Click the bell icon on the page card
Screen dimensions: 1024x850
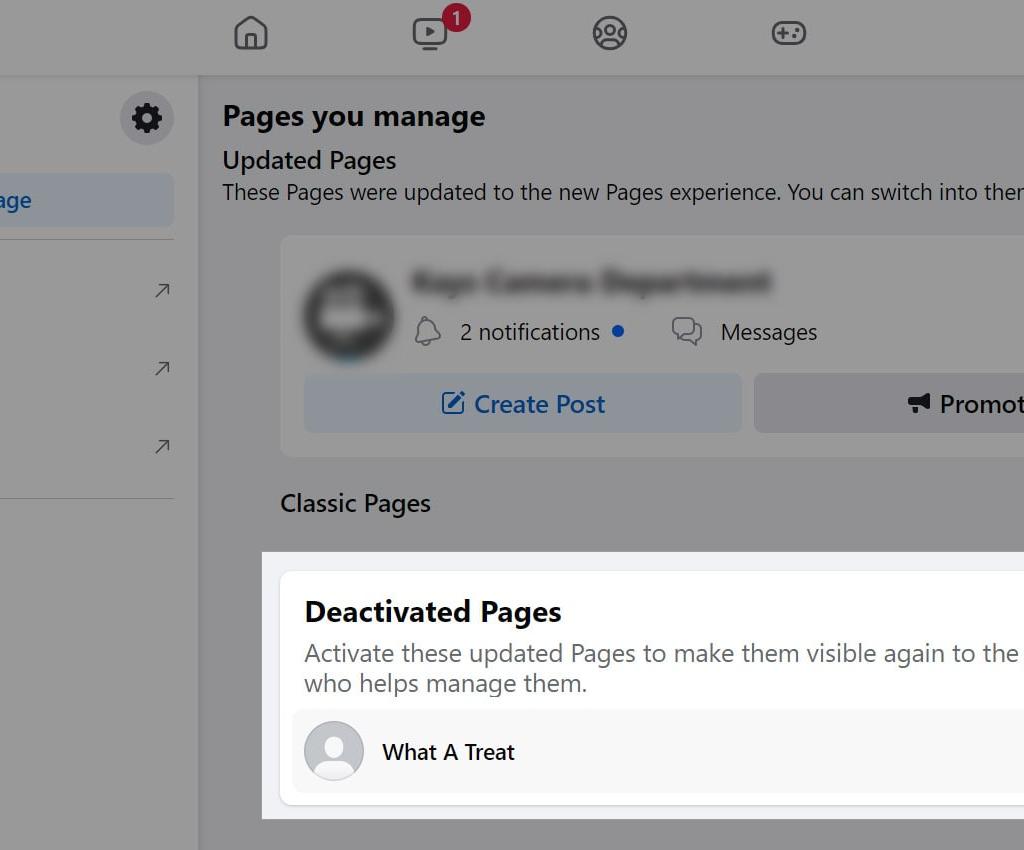click(428, 332)
